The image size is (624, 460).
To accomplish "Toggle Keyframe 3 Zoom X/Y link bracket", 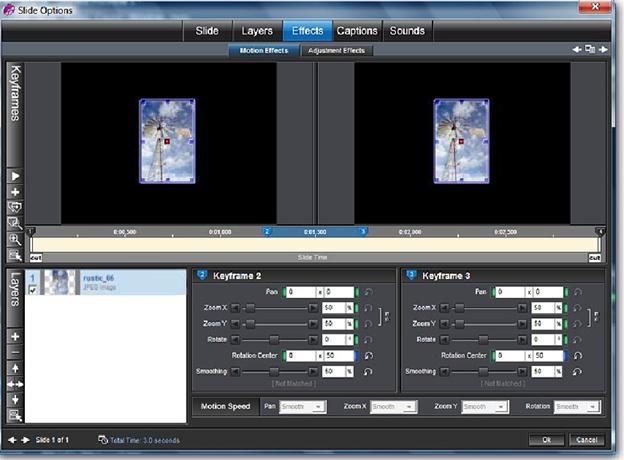I will [593, 316].
